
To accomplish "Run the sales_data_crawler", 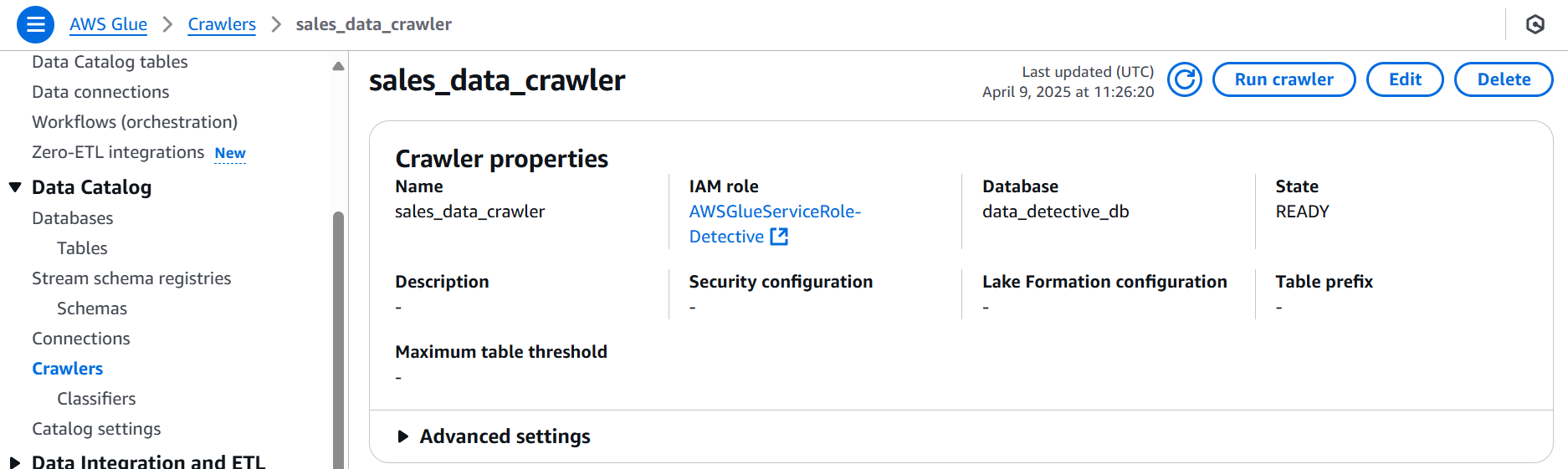I will point(1284,79).
